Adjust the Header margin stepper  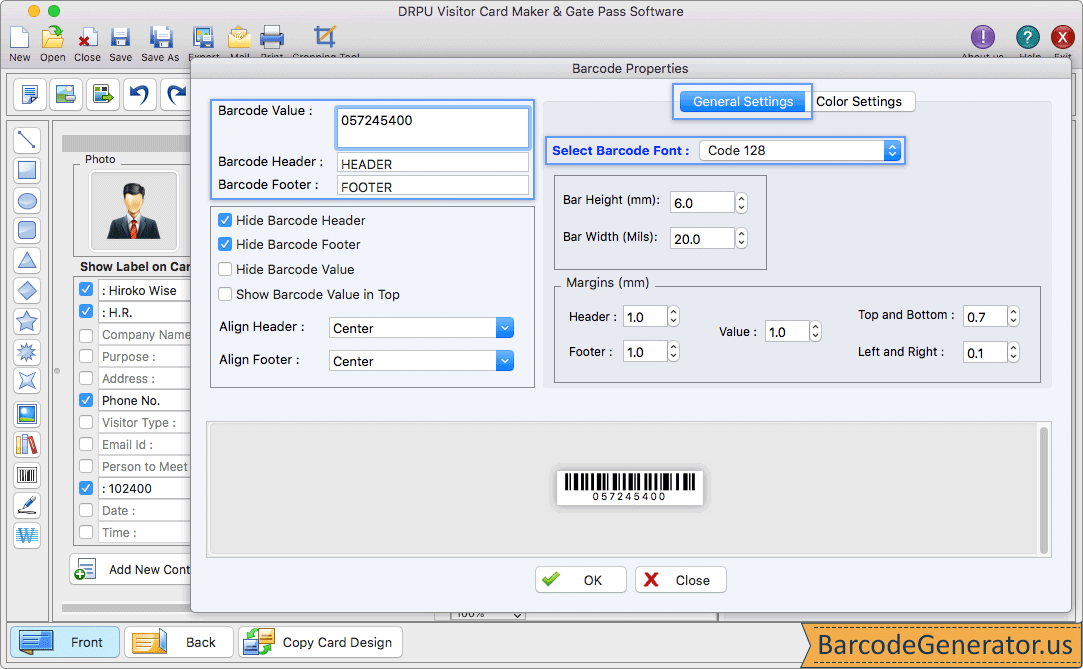pyautogui.click(x=673, y=316)
